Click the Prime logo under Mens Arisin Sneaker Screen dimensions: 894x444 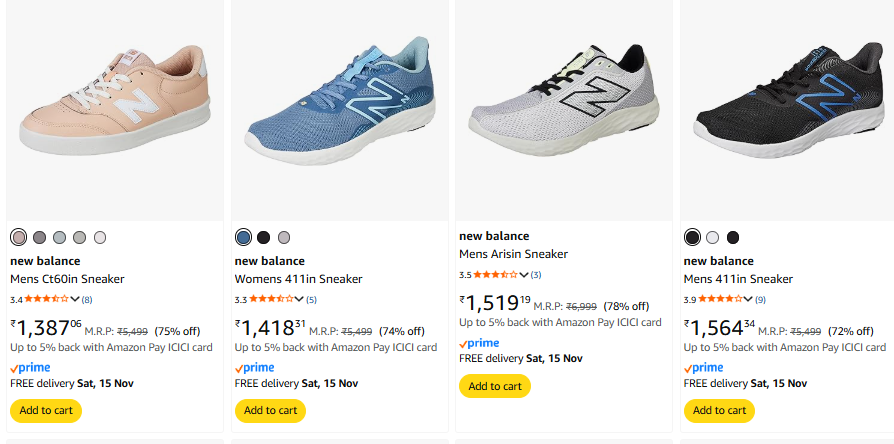[x=478, y=343]
